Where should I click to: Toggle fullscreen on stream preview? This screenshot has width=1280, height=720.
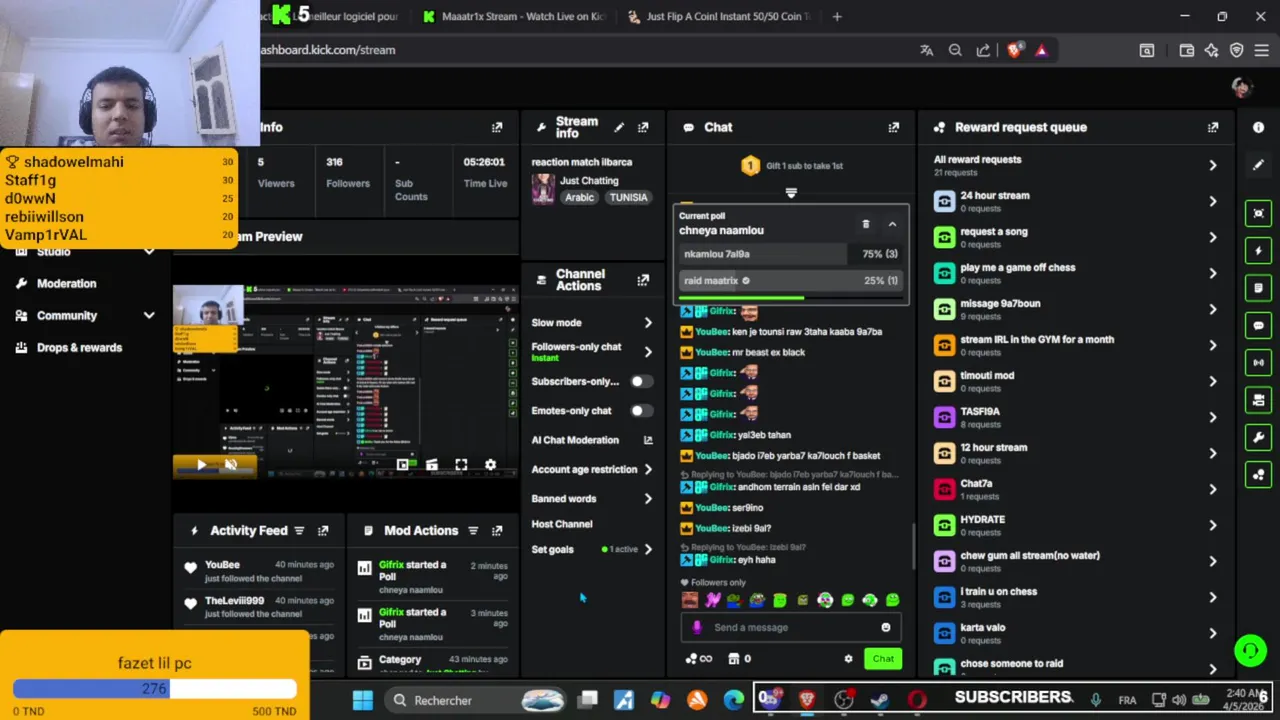point(461,465)
